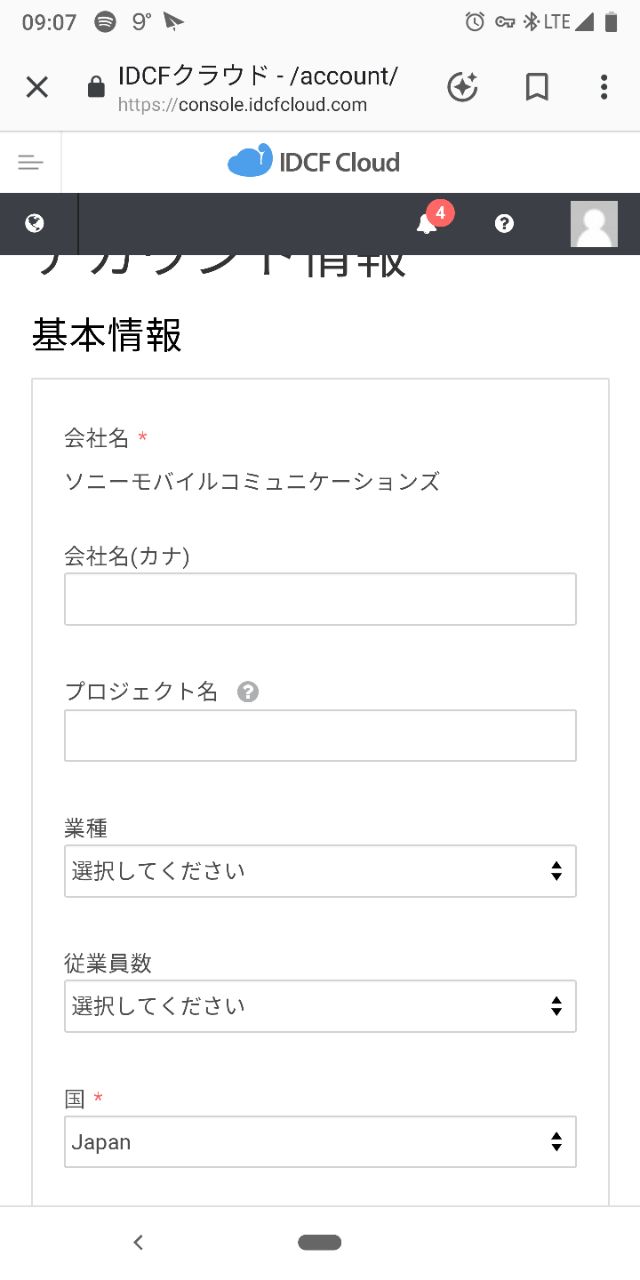640x1280 pixels.
Task: Open the user profile avatar
Action: (x=594, y=223)
